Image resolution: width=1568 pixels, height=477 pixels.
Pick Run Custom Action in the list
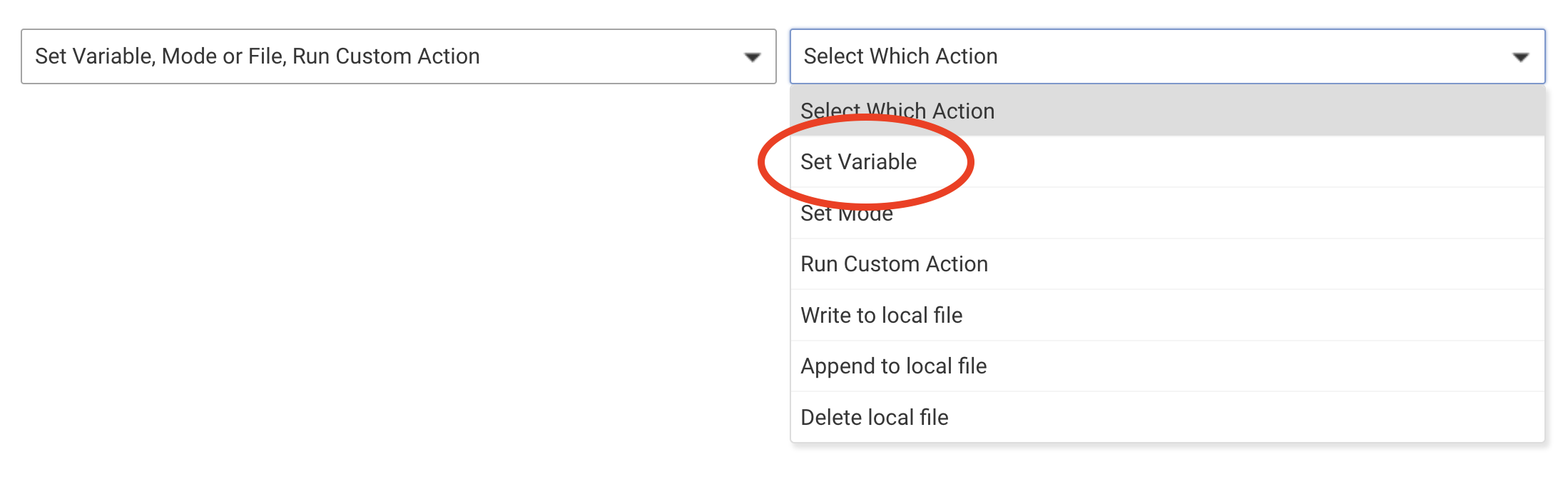[x=1167, y=264]
